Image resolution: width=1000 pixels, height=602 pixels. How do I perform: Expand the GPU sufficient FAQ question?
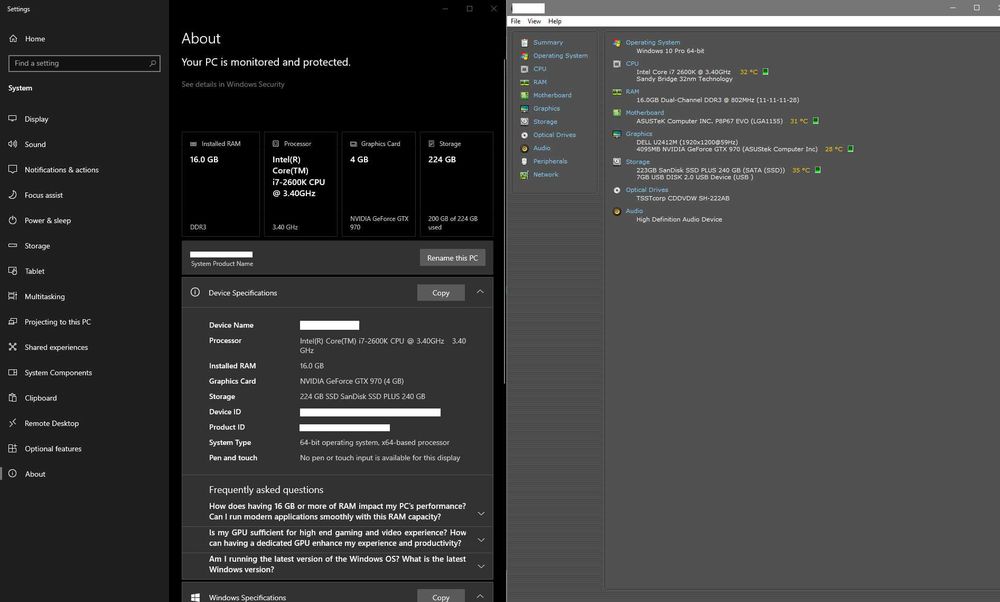pyautogui.click(x=481, y=540)
